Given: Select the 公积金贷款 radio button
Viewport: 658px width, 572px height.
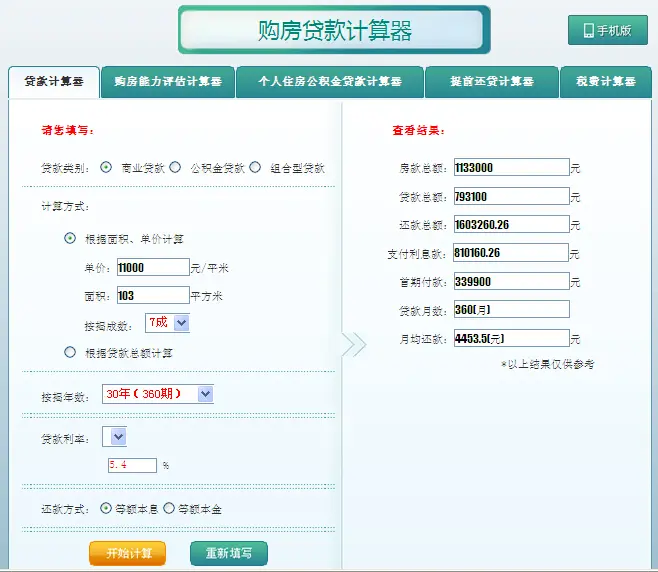Looking at the screenshot, I should 175,167.
